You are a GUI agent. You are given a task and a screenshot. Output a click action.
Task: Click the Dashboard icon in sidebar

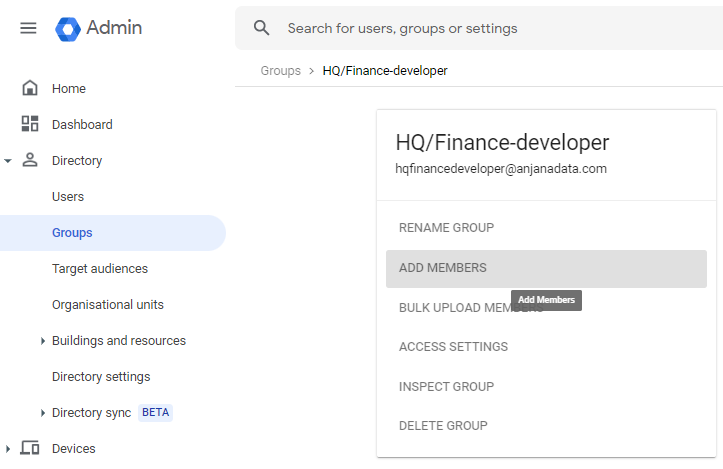coord(30,125)
